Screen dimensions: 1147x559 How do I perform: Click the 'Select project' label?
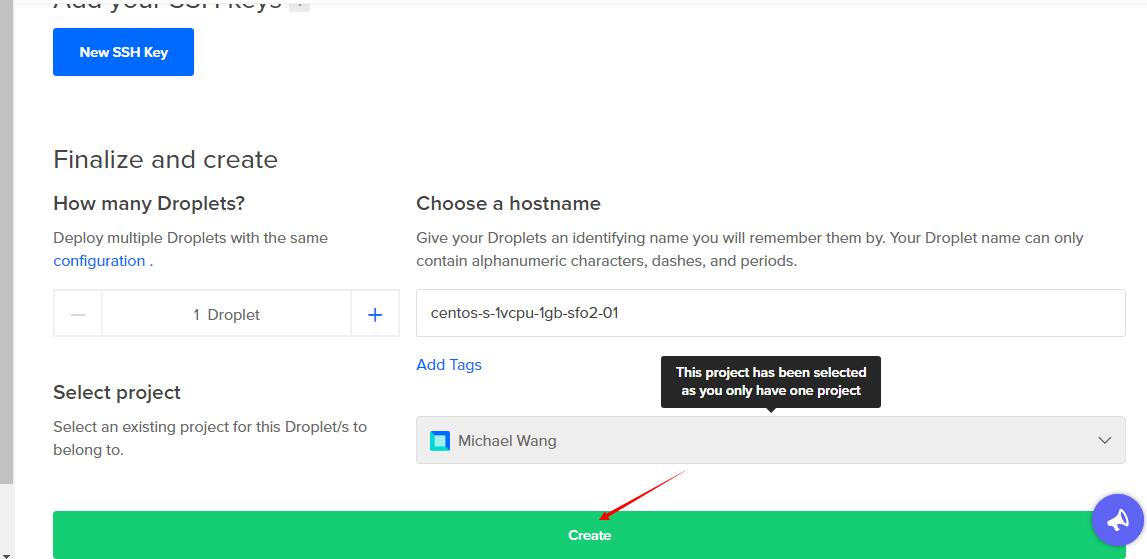tap(117, 393)
